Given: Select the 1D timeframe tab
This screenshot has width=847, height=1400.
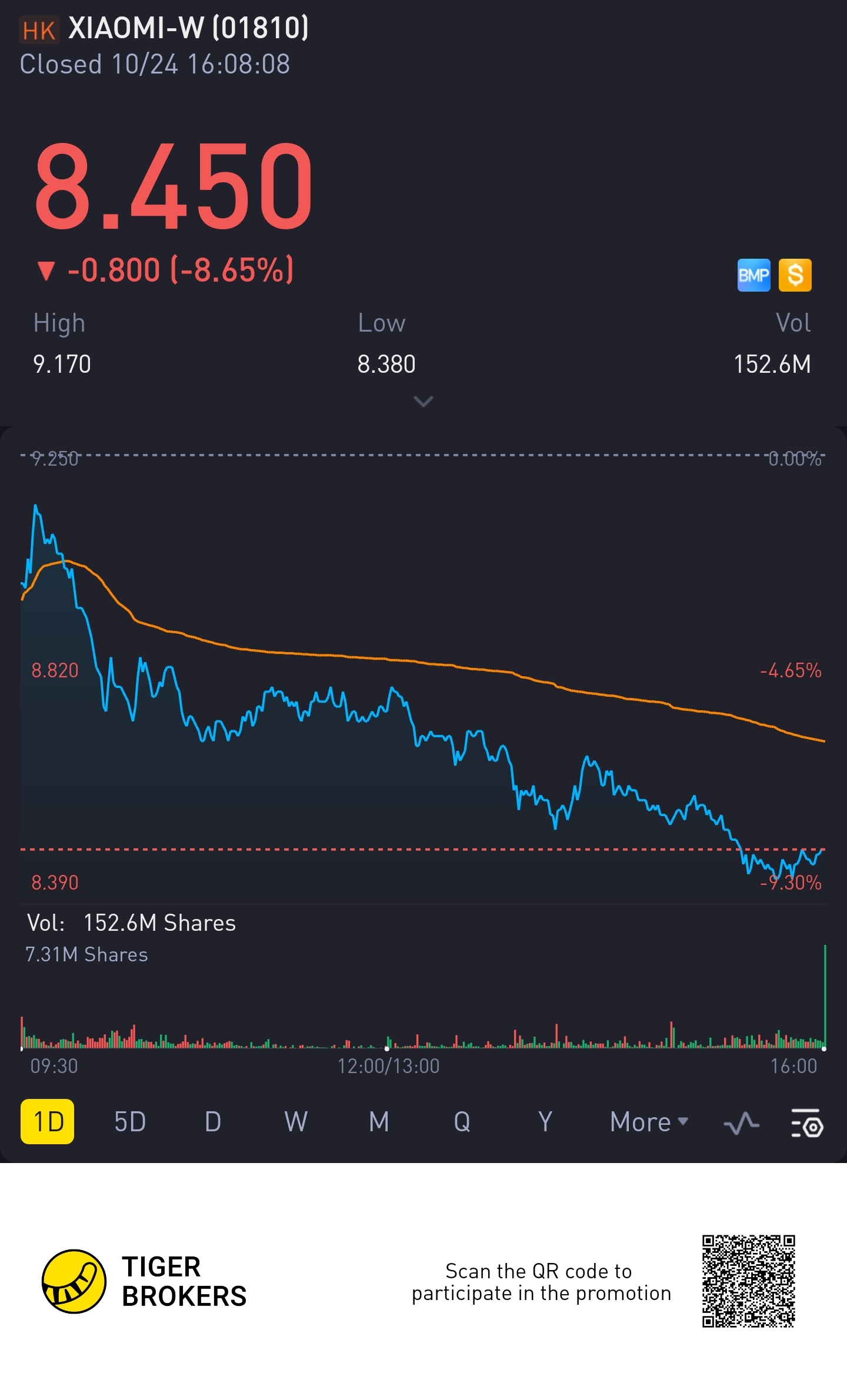Looking at the screenshot, I should [48, 1122].
